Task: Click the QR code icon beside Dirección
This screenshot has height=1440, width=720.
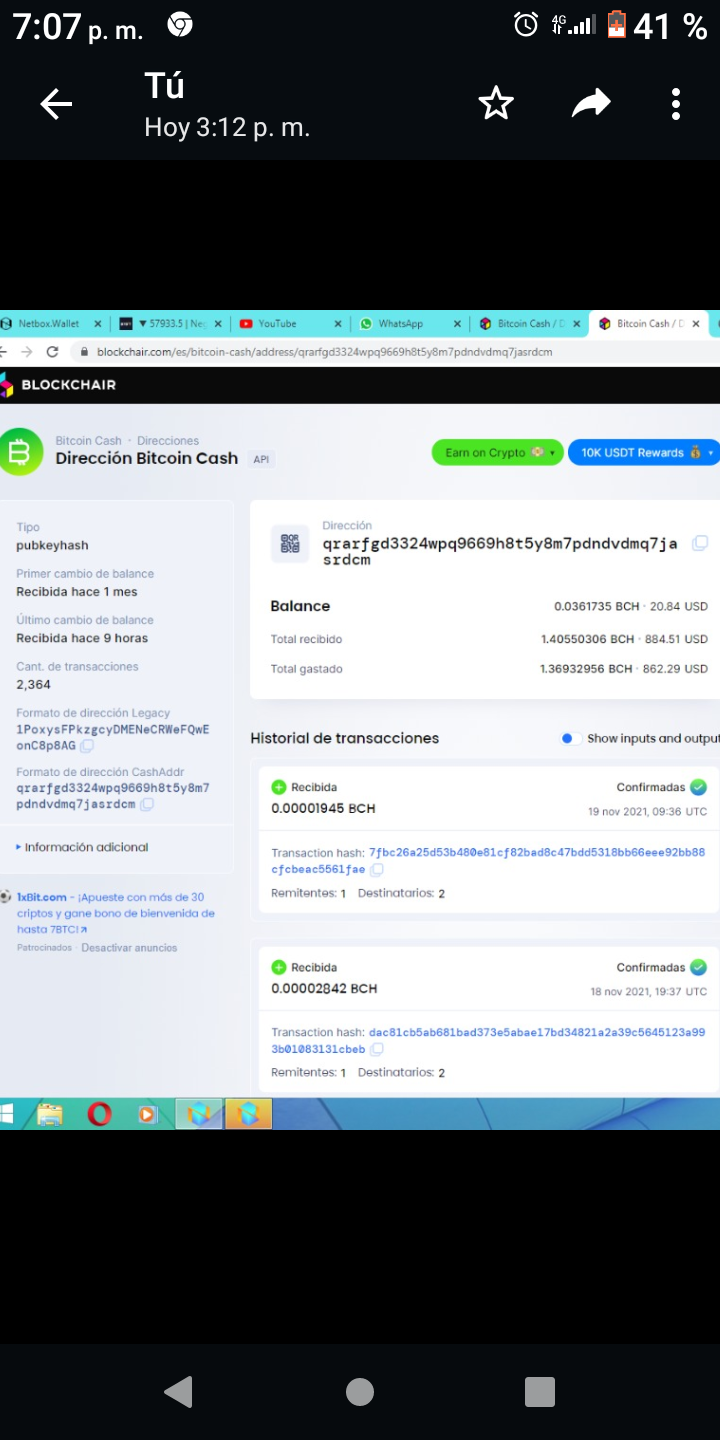Action: pyautogui.click(x=291, y=544)
